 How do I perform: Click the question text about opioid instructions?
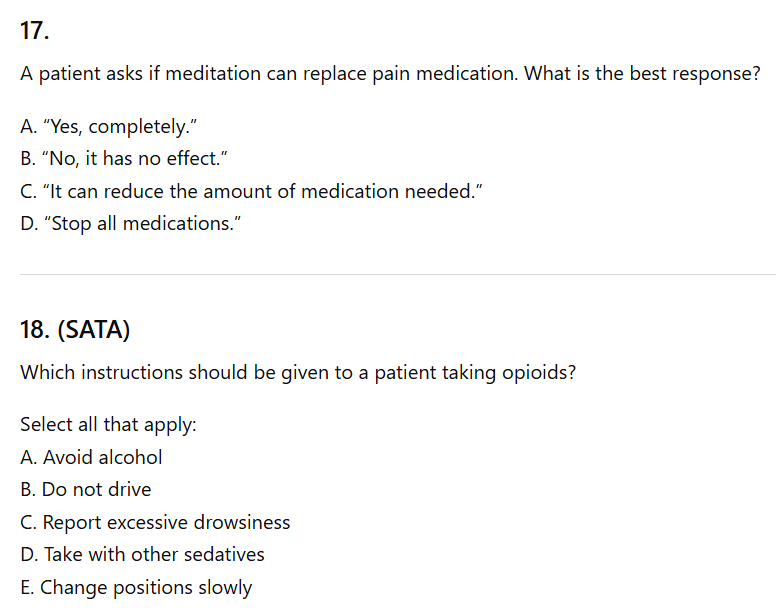coord(297,372)
